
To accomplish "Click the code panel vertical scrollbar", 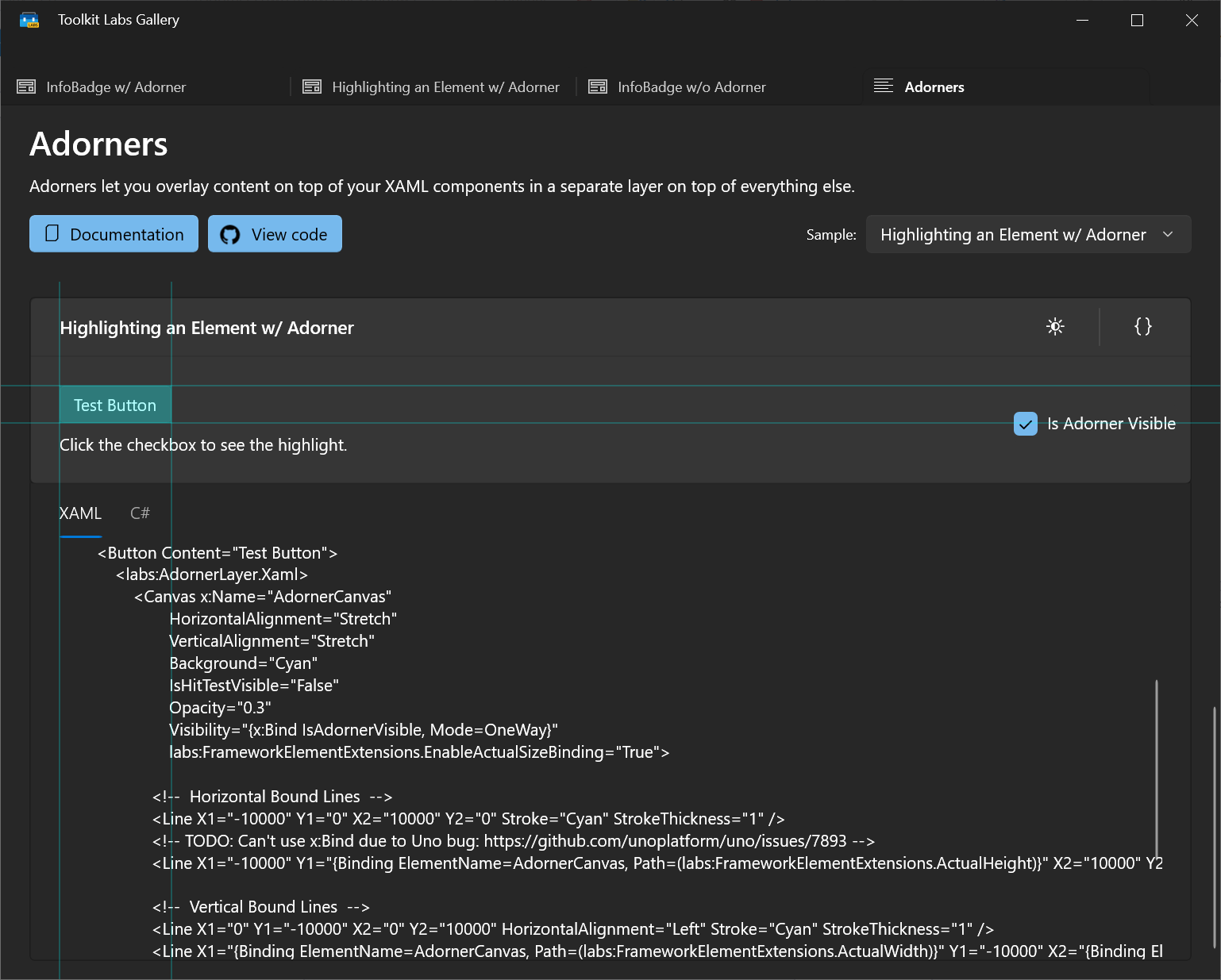I will coord(1157,768).
